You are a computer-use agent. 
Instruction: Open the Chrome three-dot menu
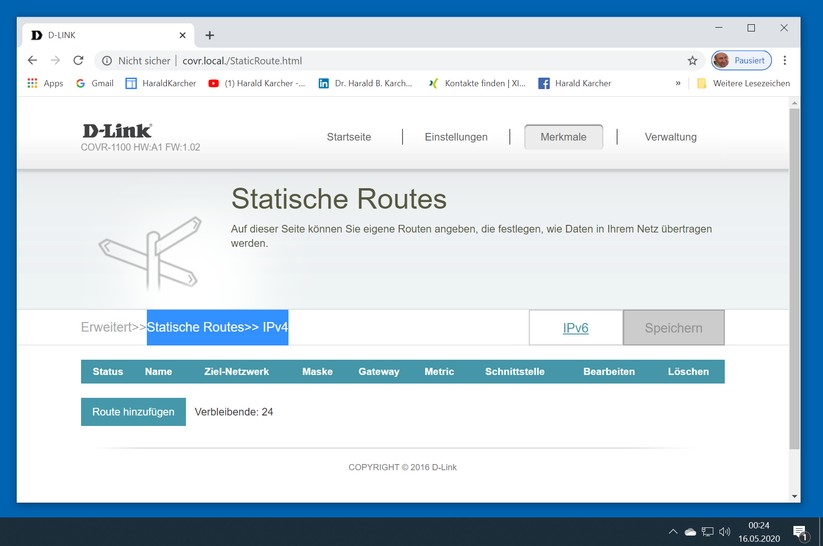pos(785,60)
